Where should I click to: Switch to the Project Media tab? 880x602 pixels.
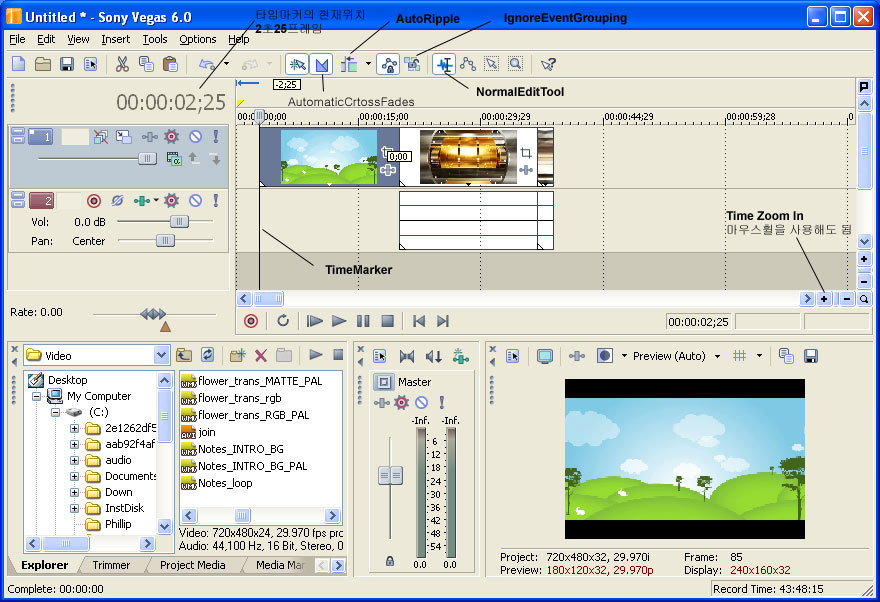coord(192,565)
